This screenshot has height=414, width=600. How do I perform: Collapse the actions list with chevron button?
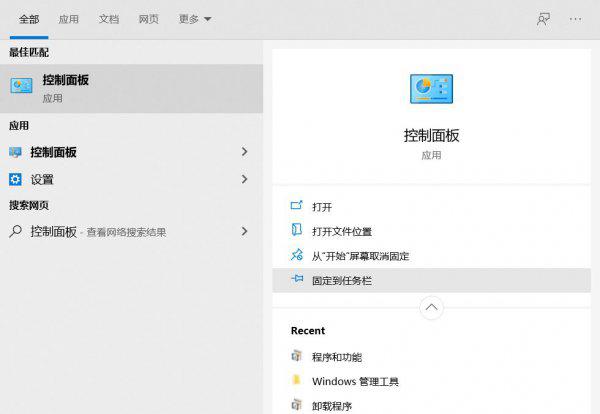tap(431, 307)
